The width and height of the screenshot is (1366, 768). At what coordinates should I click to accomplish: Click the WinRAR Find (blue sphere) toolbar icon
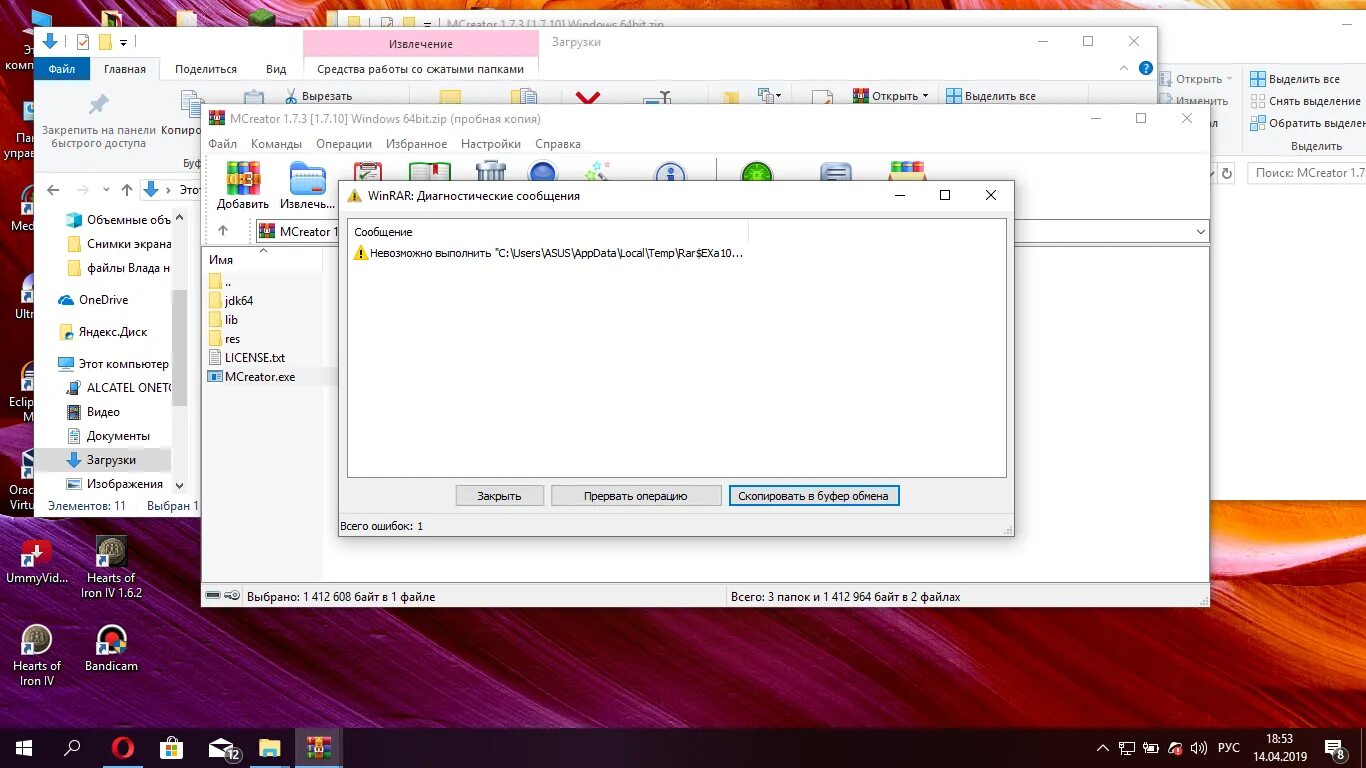point(542,172)
